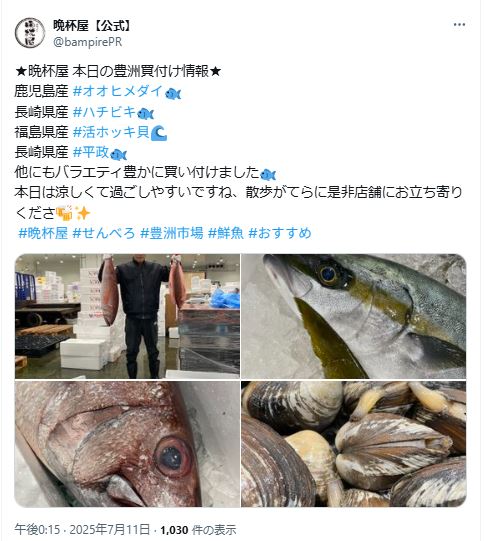Open hashtag #鮮魚

tap(226, 233)
